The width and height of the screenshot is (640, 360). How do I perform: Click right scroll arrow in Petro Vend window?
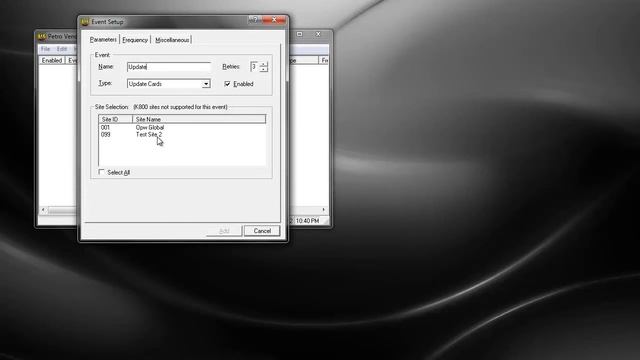(324, 210)
